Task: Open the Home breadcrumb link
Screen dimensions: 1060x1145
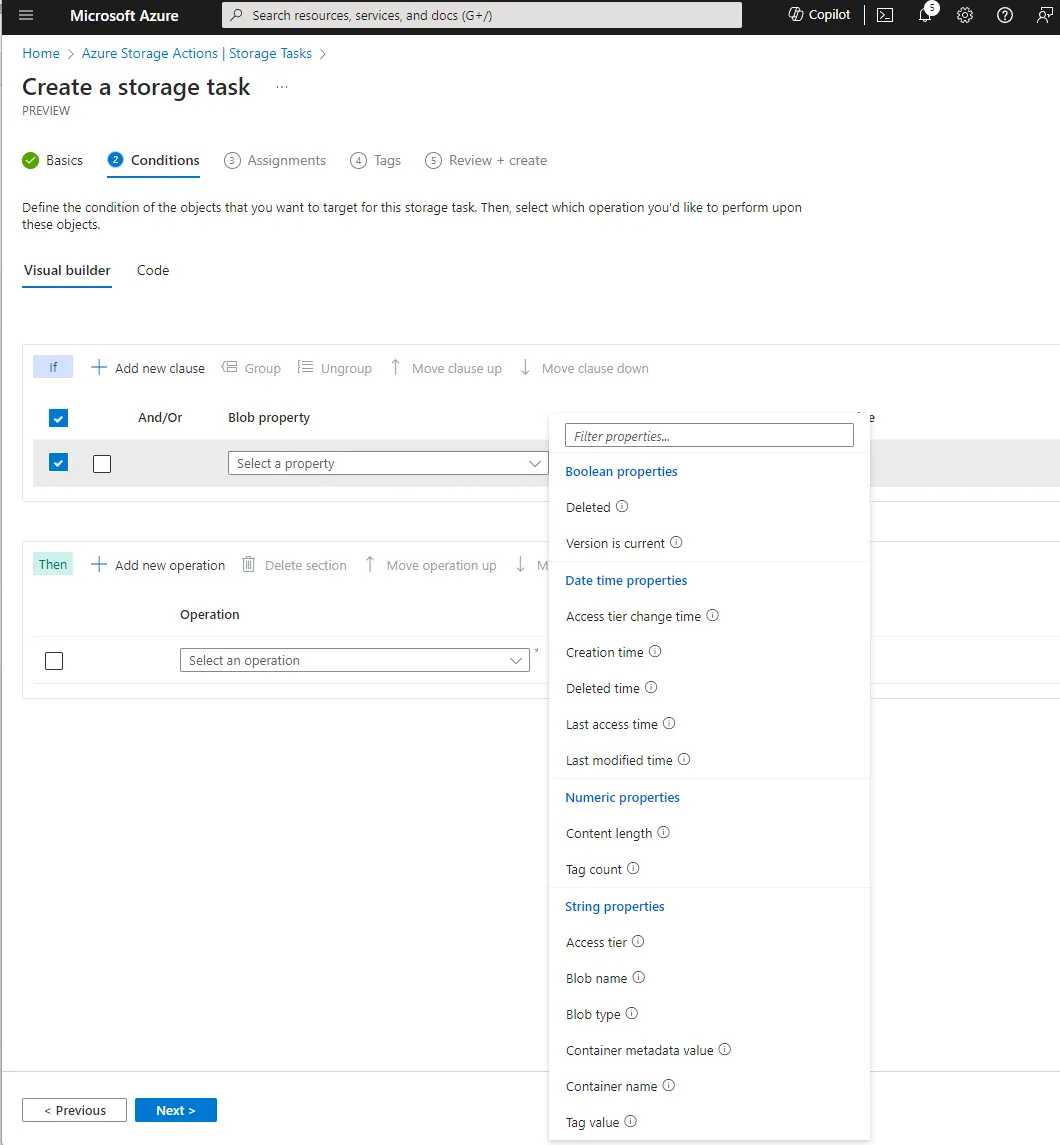Action: tap(41, 53)
